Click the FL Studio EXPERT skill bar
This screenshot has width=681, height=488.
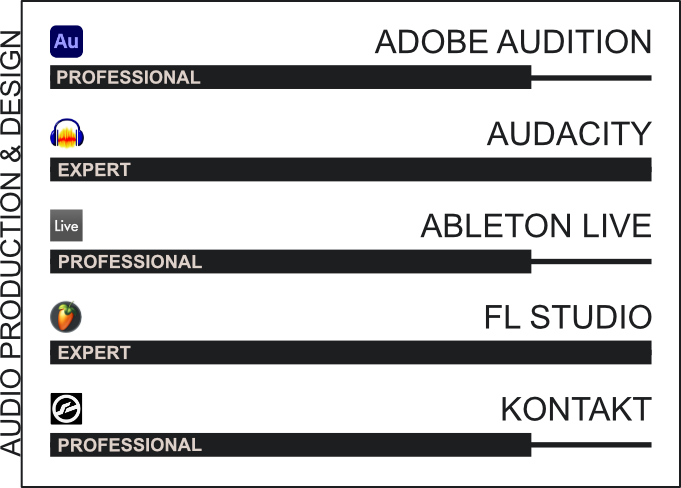click(x=351, y=353)
